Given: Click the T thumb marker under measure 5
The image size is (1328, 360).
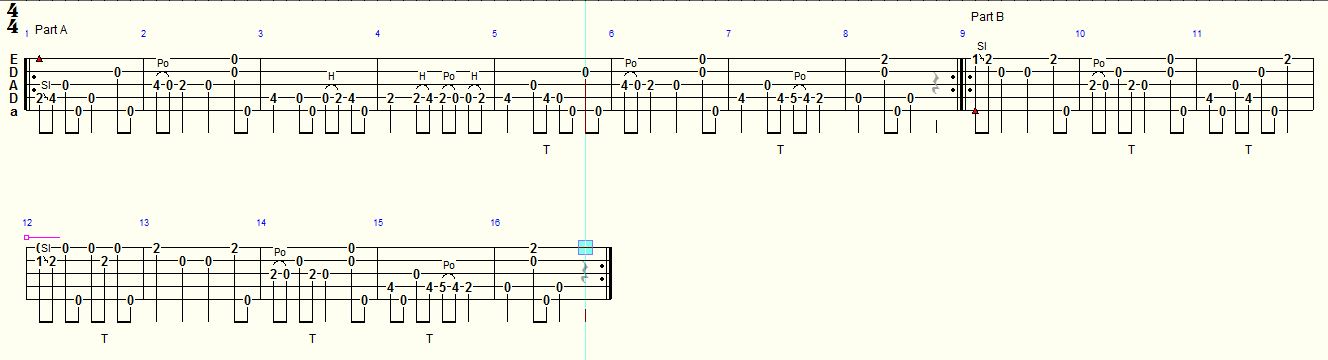Looking at the screenshot, I should (547, 149).
